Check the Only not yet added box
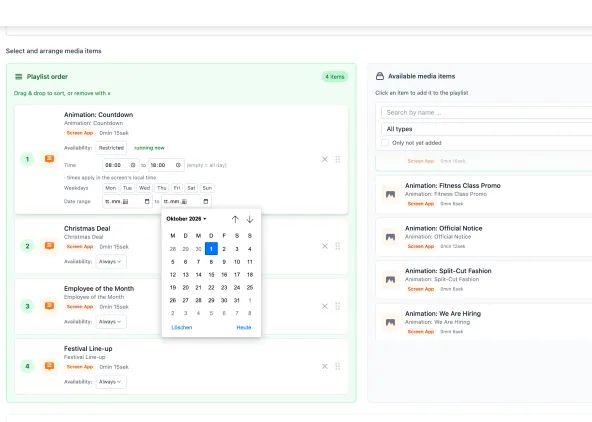The width and height of the screenshot is (592, 422). coord(385,143)
